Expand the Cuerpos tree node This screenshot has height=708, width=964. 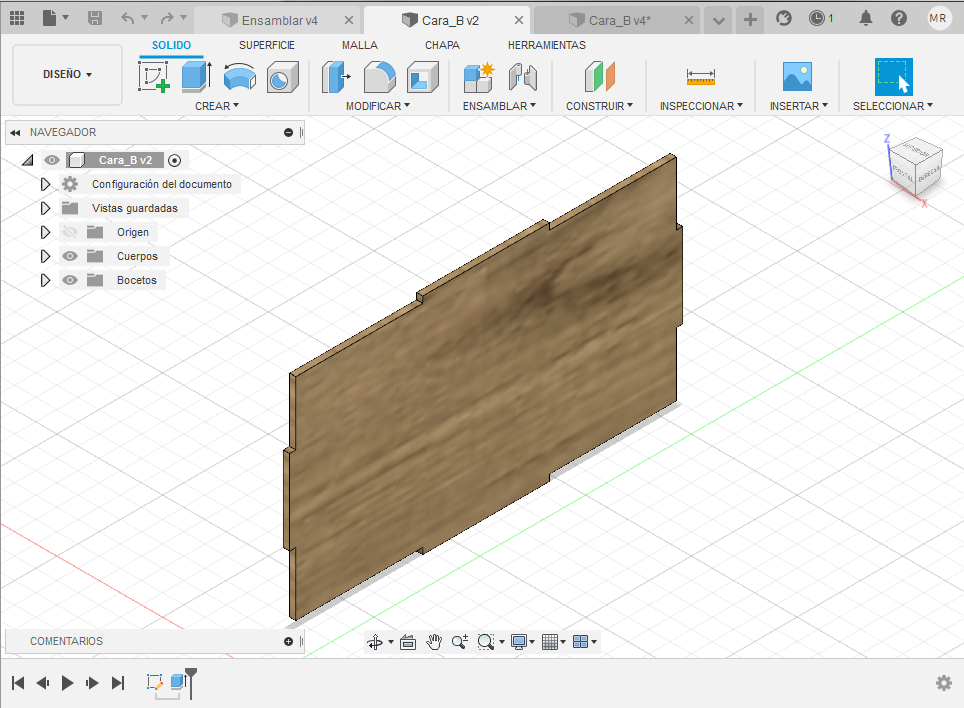pos(45,256)
